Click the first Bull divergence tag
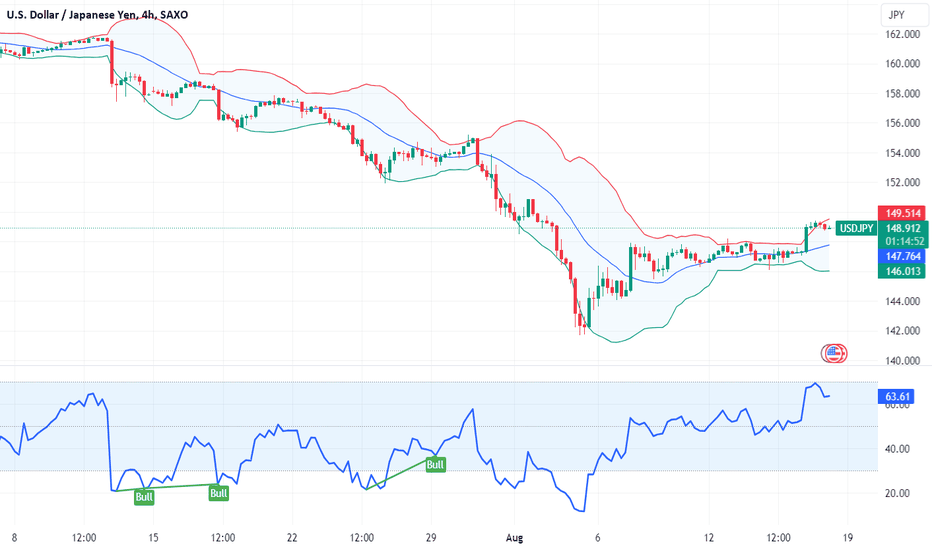The height and width of the screenshot is (550, 932). pyautogui.click(x=144, y=497)
